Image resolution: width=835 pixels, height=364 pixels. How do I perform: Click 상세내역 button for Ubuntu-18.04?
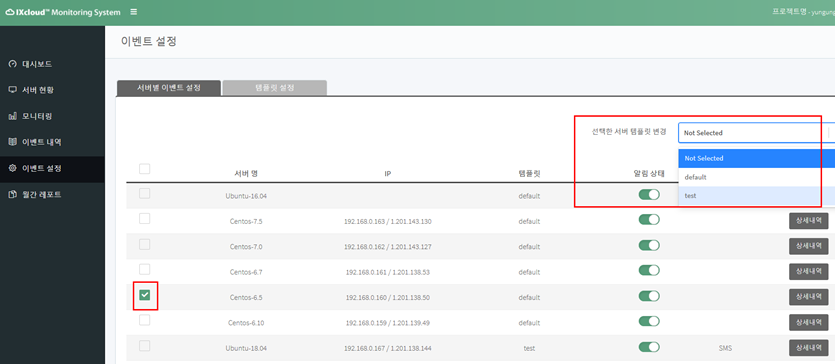point(808,348)
